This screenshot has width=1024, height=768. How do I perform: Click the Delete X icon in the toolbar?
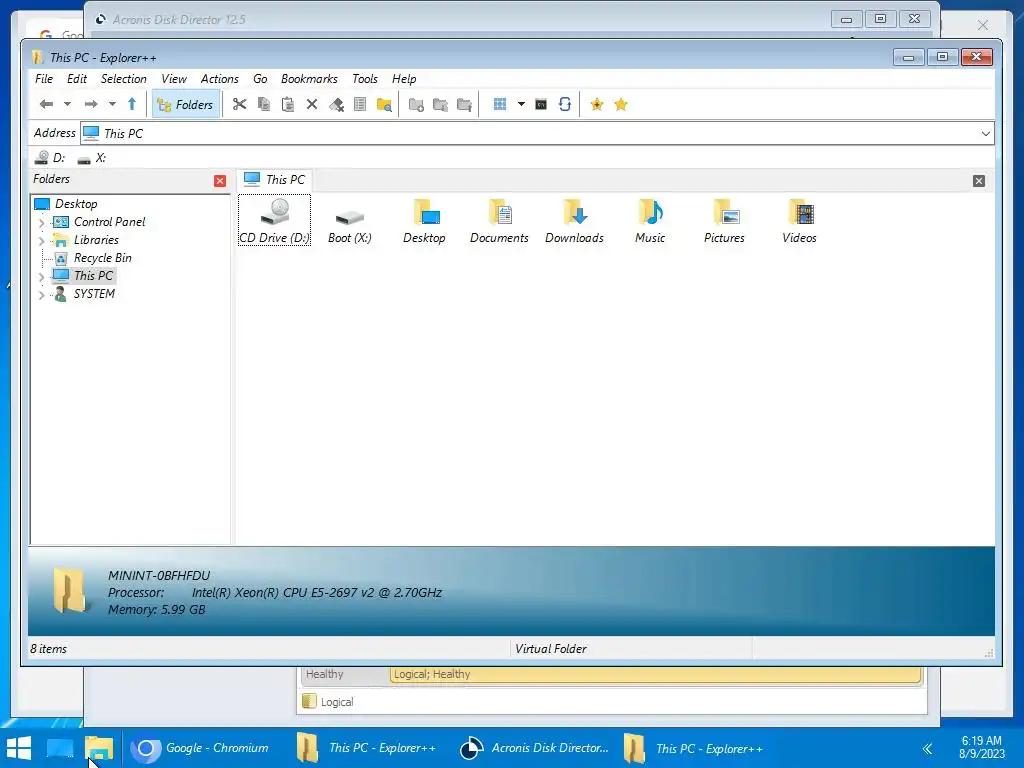(x=312, y=104)
